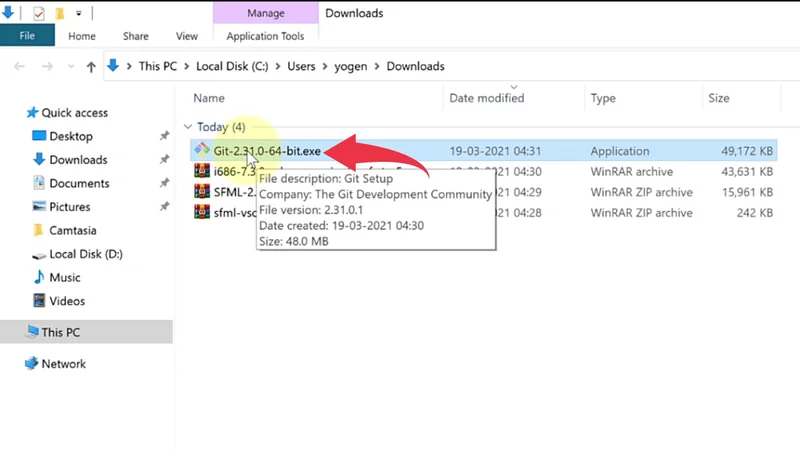
Task: Select the i686-7.3 WinRAR archive icon
Action: (x=202, y=171)
